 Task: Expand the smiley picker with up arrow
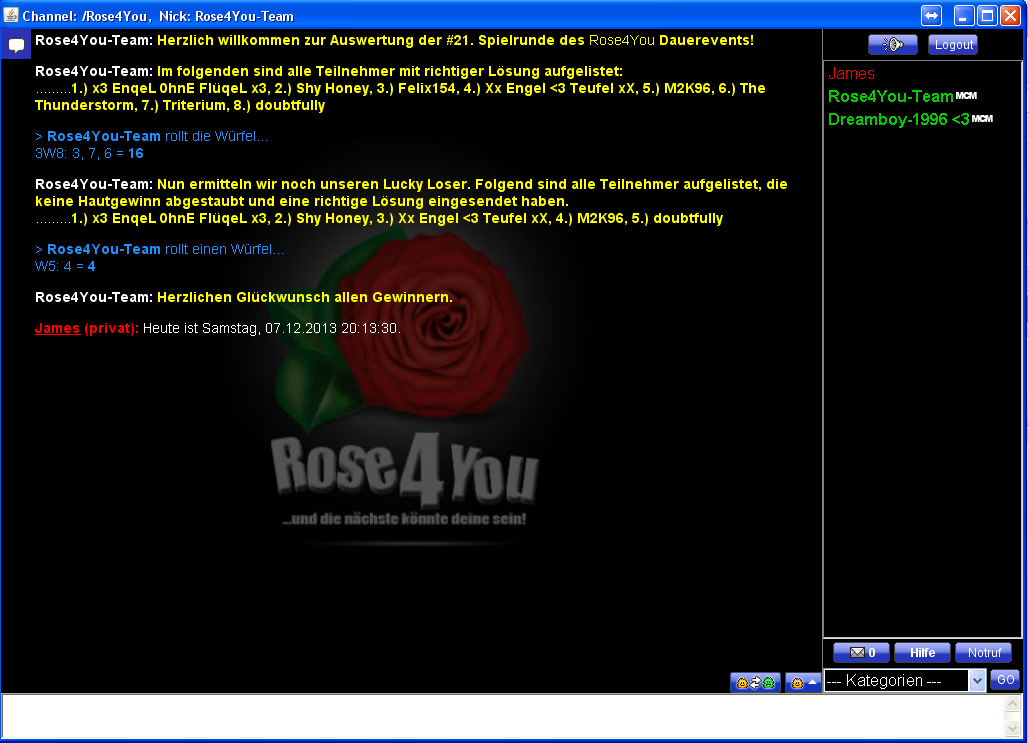click(x=803, y=682)
